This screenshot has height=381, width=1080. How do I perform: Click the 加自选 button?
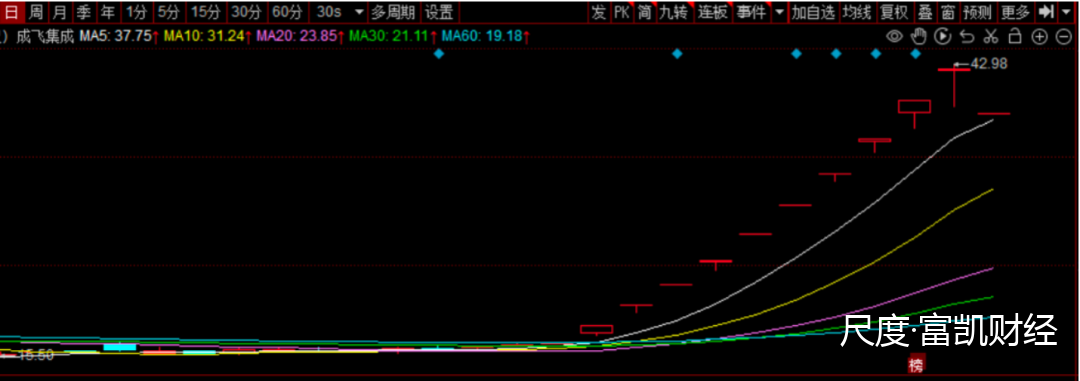pyautogui.click(x=813, y=12)
